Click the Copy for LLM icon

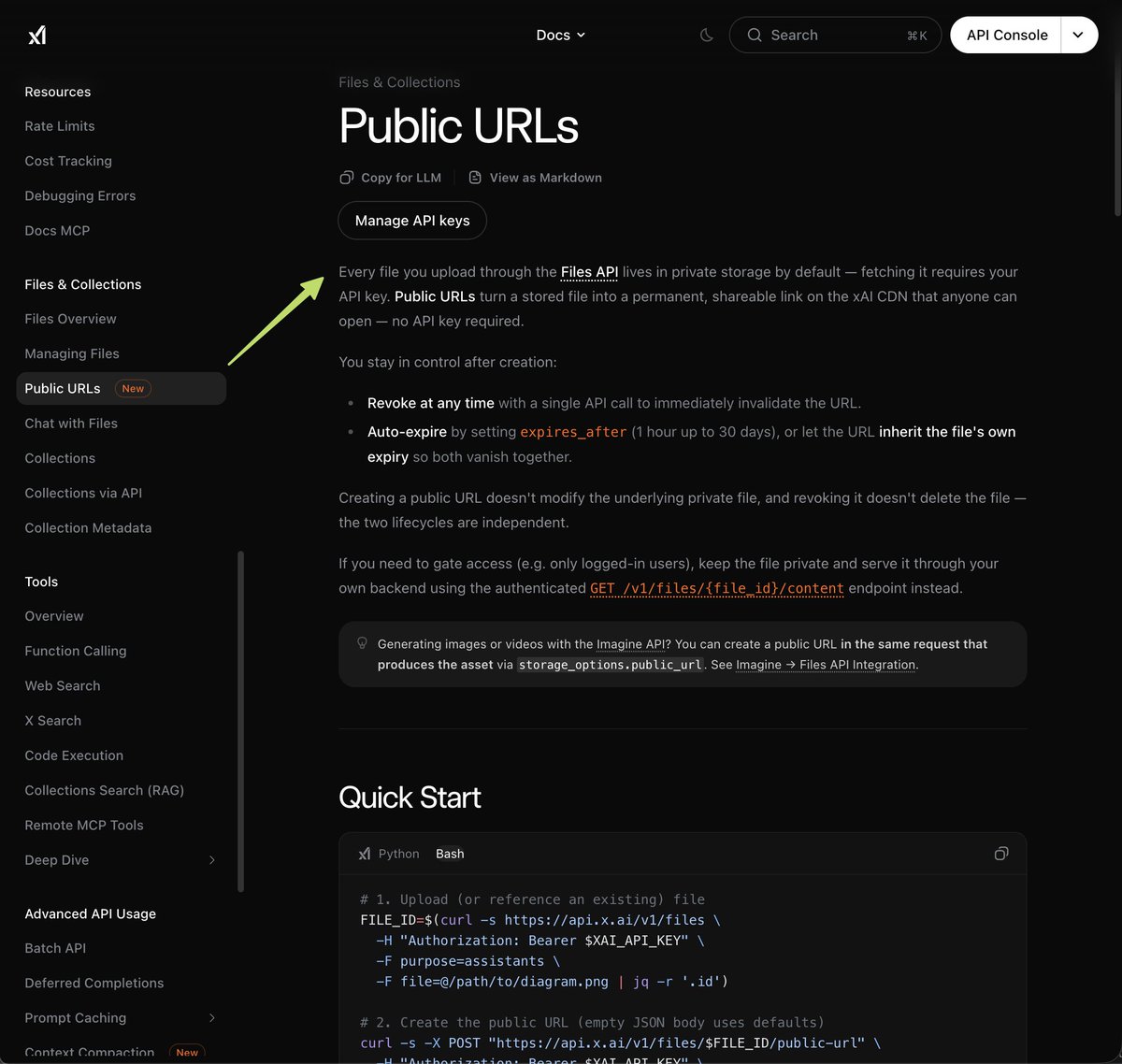point(347,178)
